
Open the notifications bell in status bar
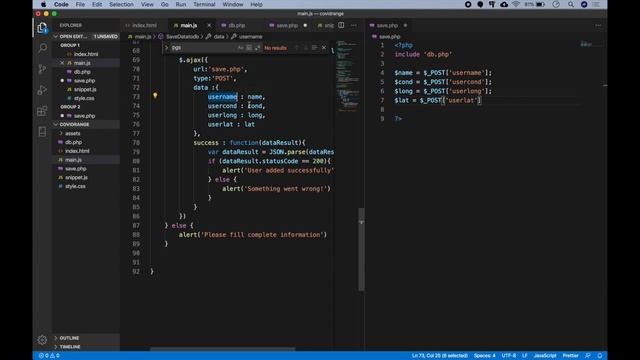point(600,356)
